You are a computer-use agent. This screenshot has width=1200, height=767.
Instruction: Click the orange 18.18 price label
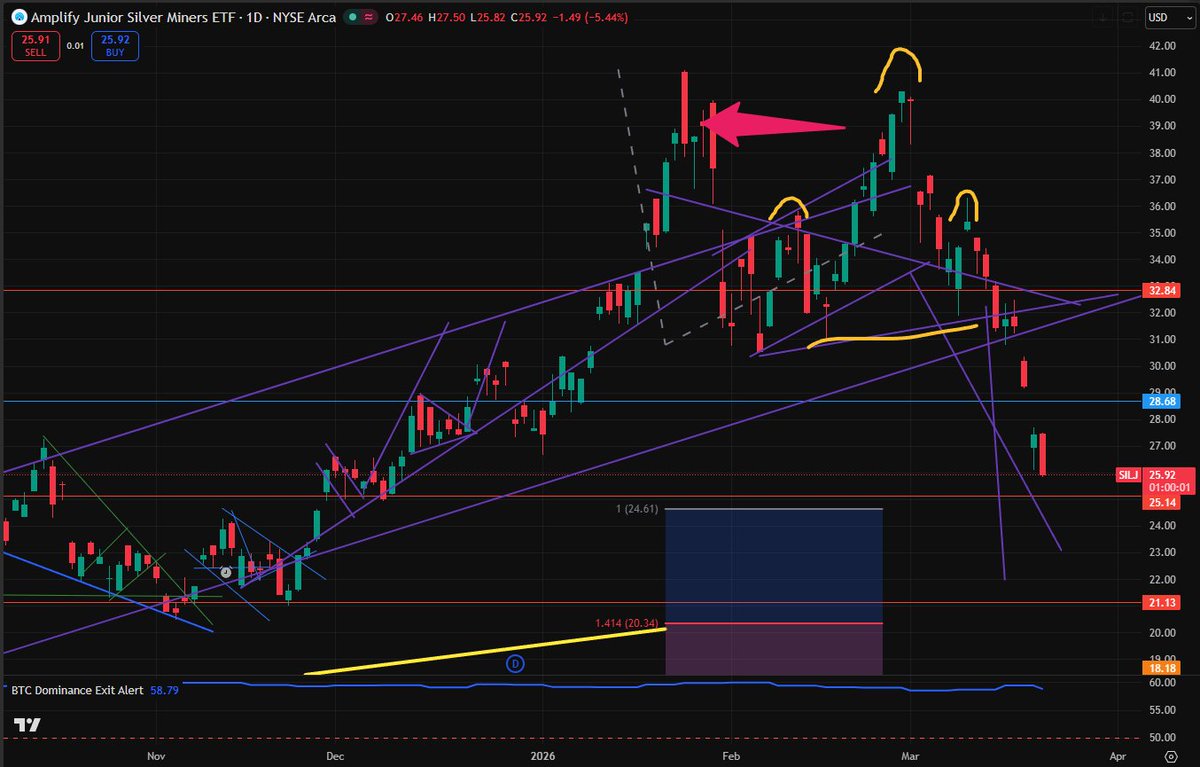pyautogui.click(x=1161, y=667)
